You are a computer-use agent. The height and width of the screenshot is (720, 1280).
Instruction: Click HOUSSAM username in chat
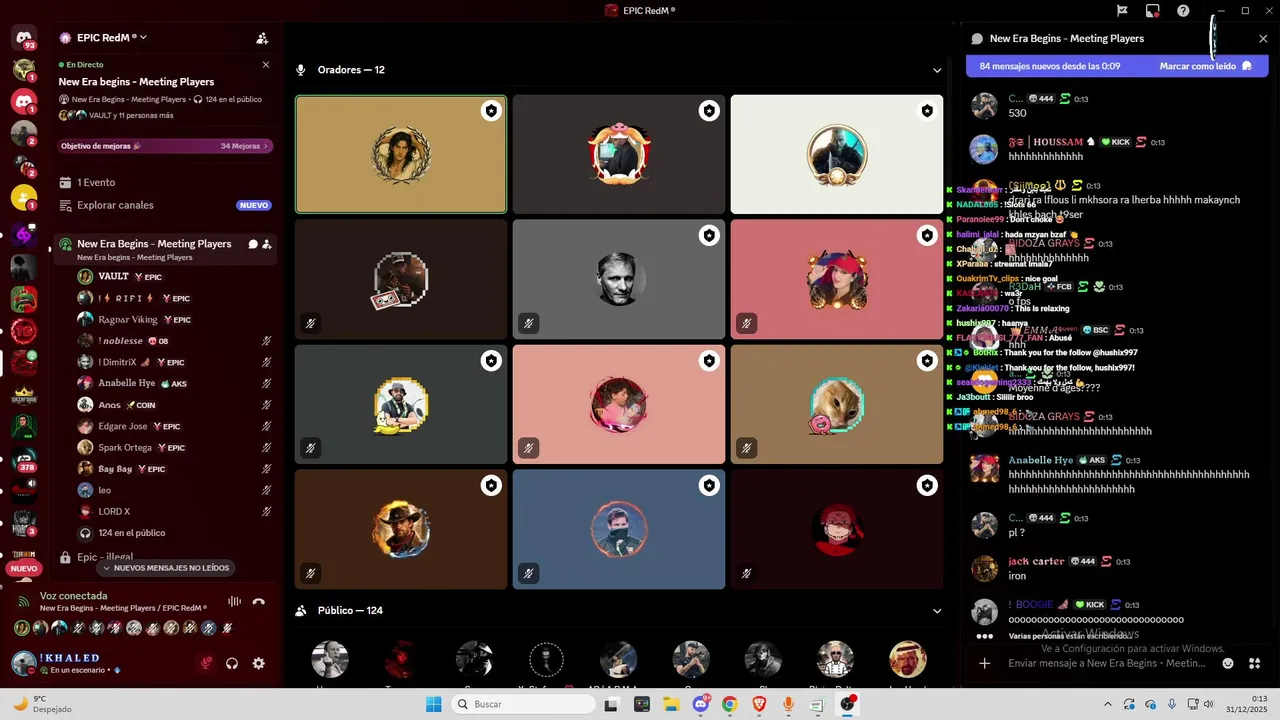(x=1046, y=142)
